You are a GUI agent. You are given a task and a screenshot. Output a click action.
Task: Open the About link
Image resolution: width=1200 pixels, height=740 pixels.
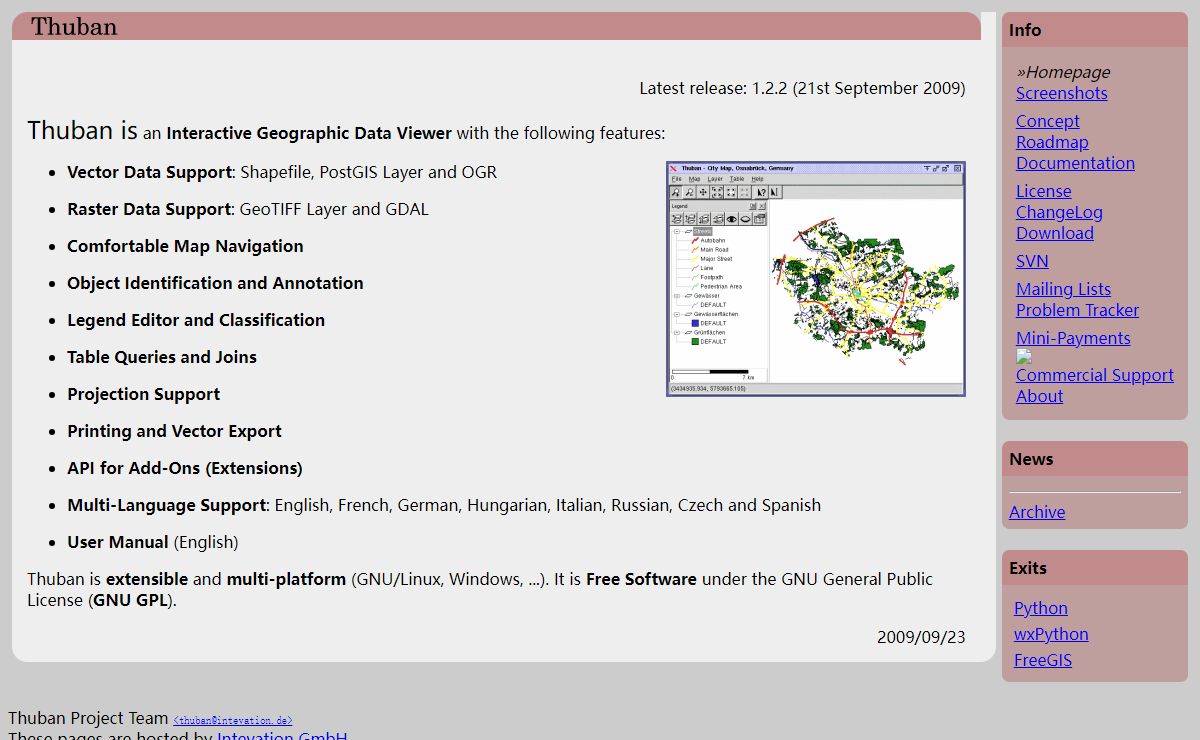[1039, 396]
